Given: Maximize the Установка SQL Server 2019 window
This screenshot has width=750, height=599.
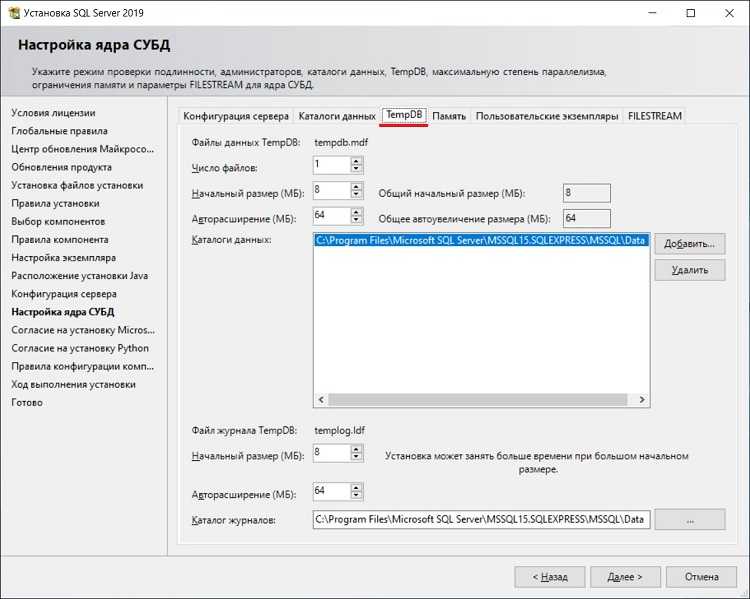Looking at the screenshot, I should (691, 13).
